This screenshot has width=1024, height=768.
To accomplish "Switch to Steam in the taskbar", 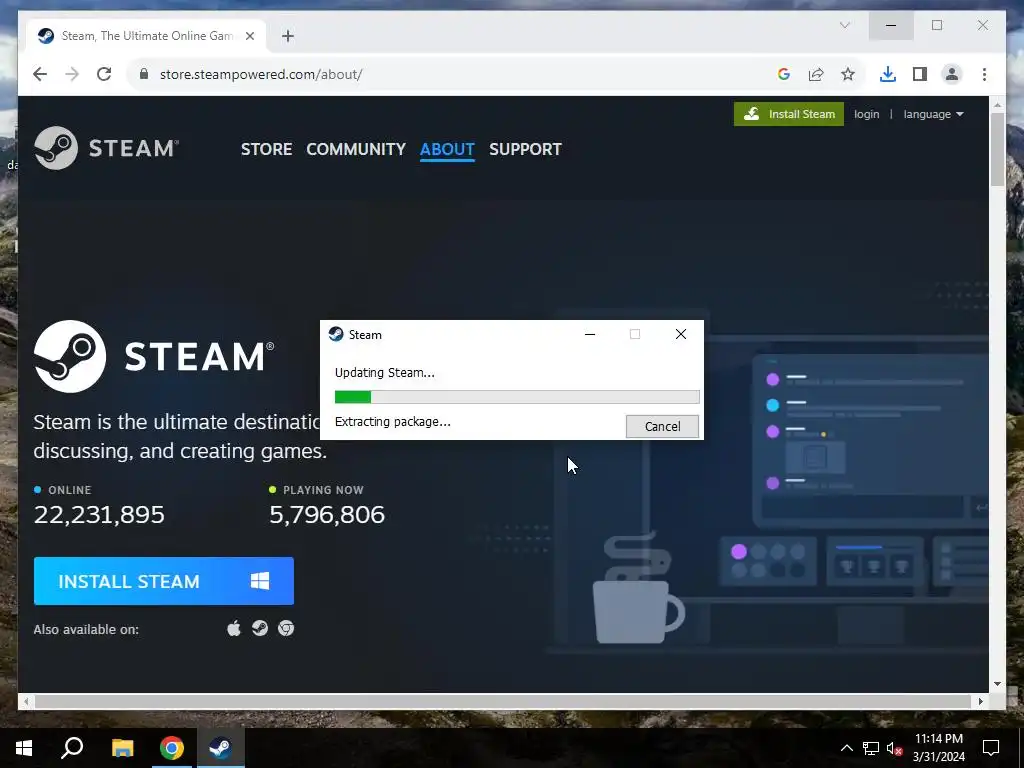I will point(221,748).
